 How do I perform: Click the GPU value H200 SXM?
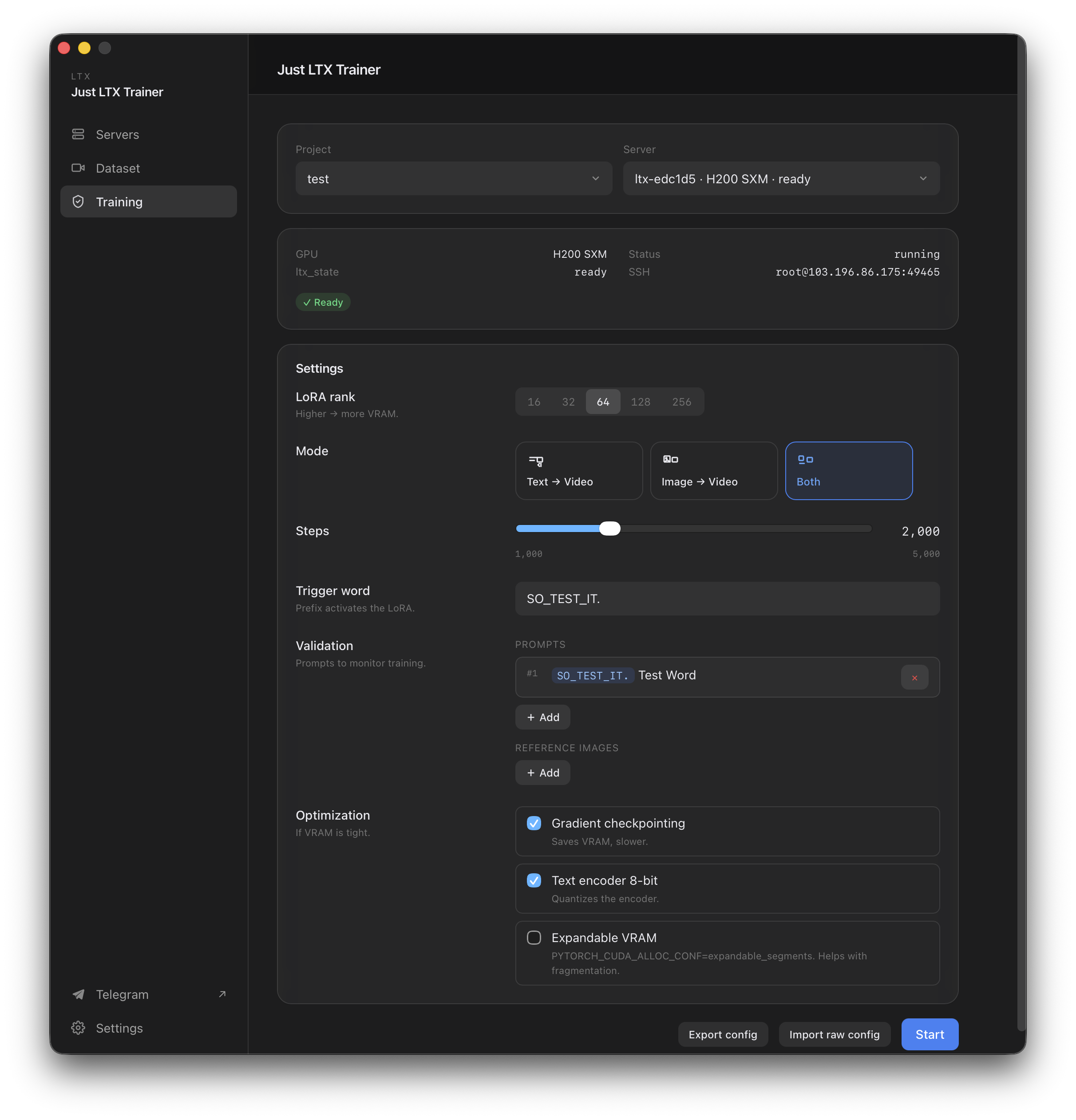coord(579,254)
